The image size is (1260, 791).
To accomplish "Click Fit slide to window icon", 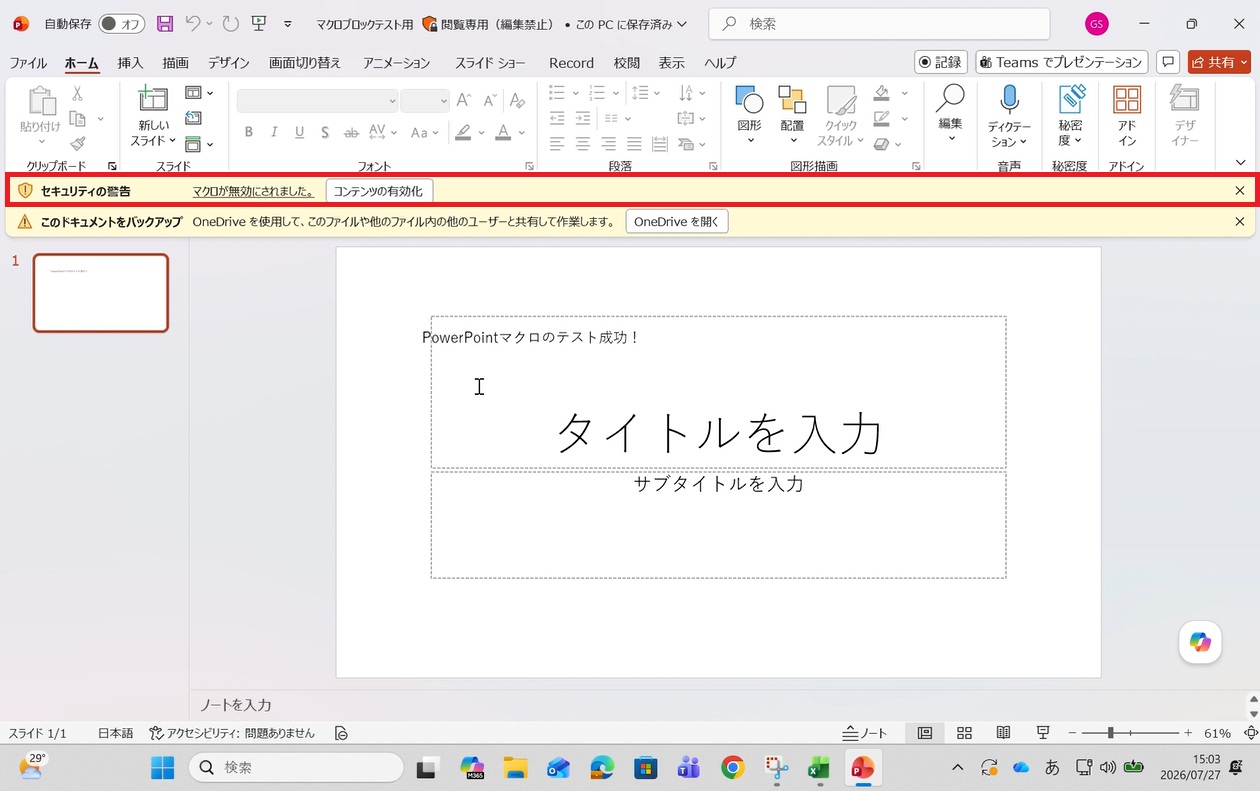I will coord(1250,733).
